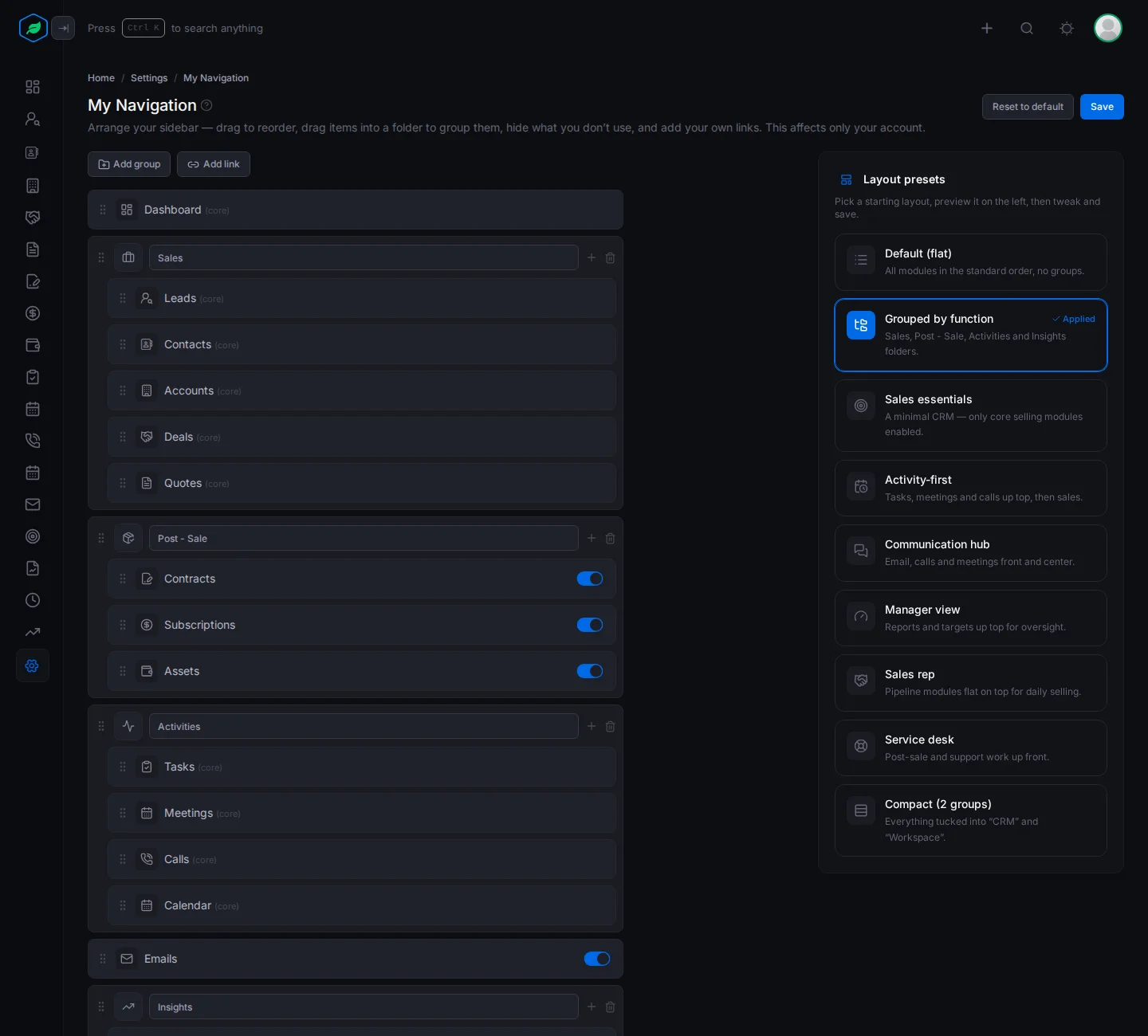Click the Post - Sale group box icon
1148x1036 pixels.
pos(128,538)
